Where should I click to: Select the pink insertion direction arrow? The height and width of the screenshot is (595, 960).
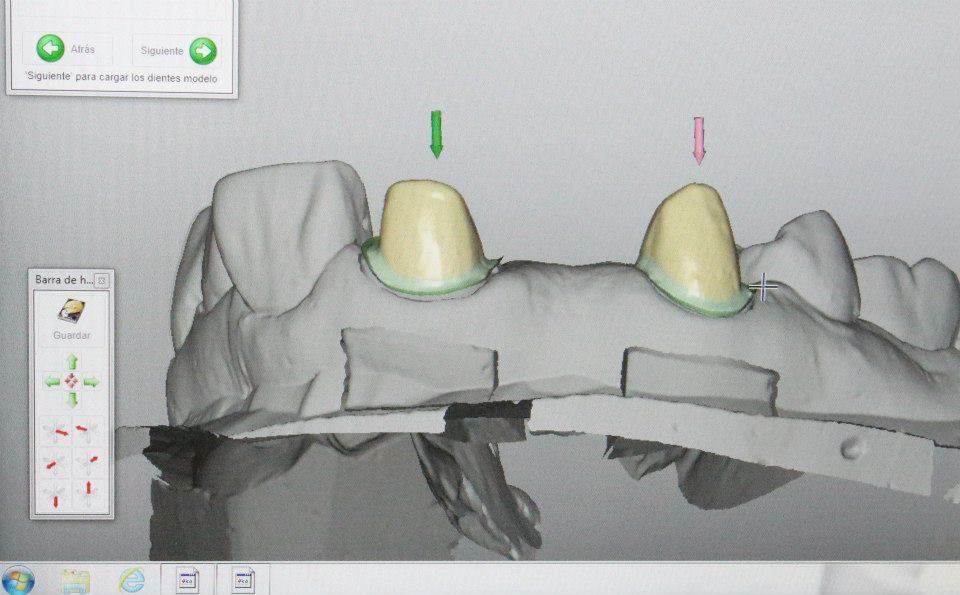699,141
